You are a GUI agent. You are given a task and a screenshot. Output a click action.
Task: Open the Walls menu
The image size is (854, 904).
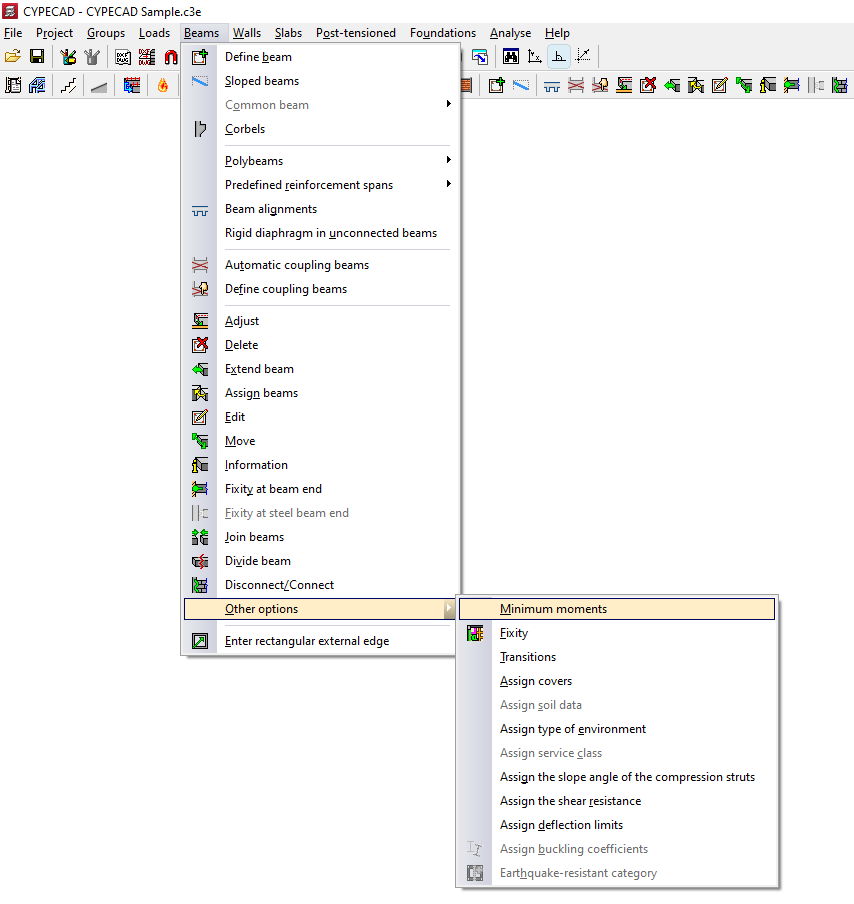(247, 33)
